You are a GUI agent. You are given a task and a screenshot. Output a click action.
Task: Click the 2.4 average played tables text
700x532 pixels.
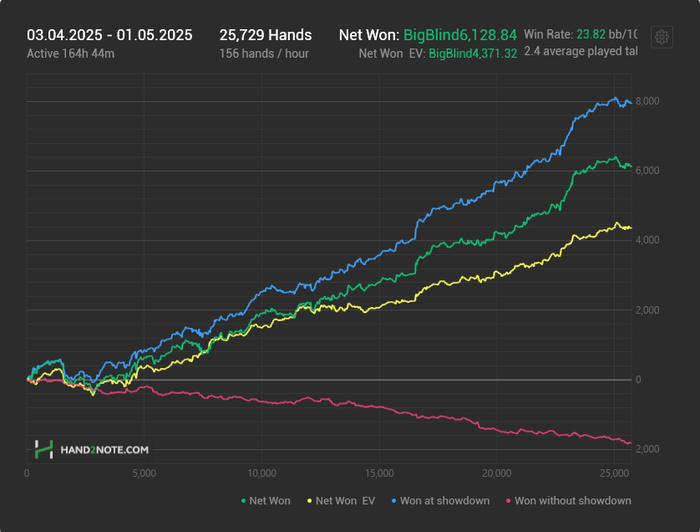(581, 51)
